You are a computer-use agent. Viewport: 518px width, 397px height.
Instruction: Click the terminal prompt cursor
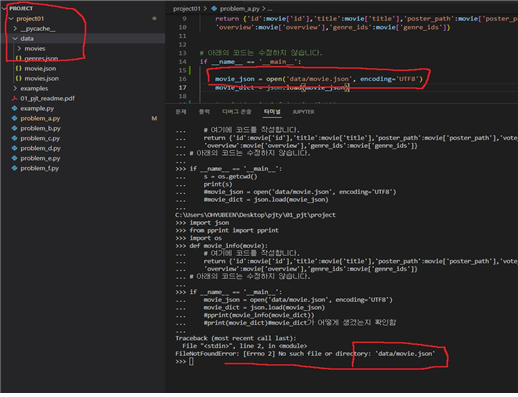click(191, 361)
